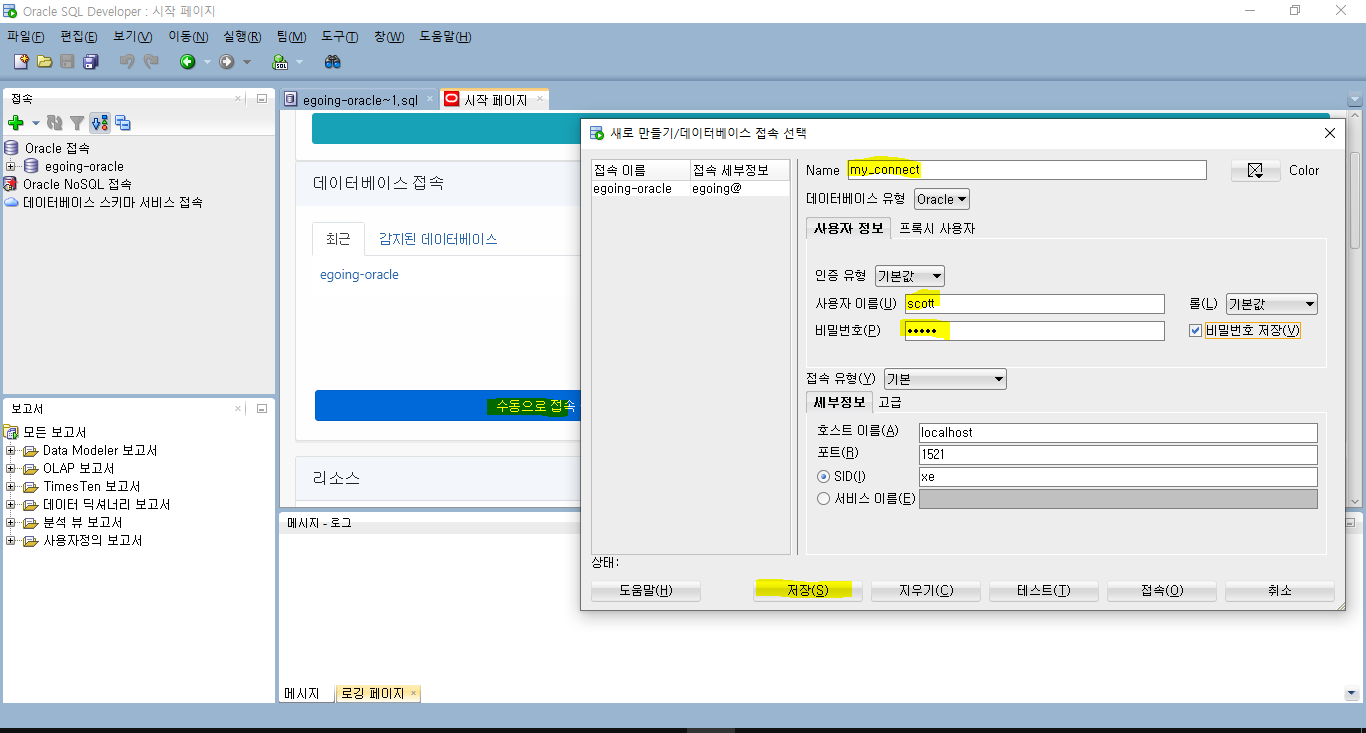The height and width of the screenshot is (733, 1366).
Task: Expand the OLAP 보고서 tree node
Action: pyautogui.click(x=11, y=469)
